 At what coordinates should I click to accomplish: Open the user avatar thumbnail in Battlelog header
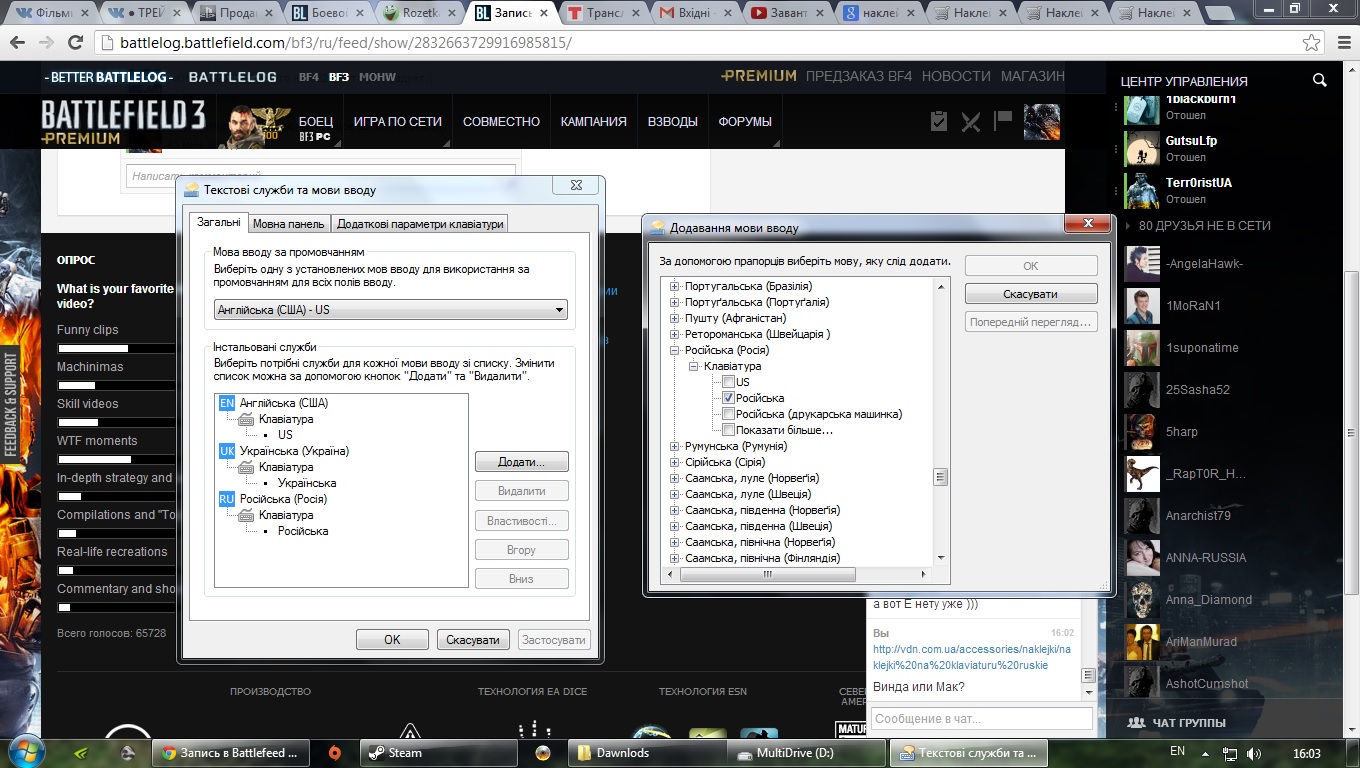coord(1042,122)
